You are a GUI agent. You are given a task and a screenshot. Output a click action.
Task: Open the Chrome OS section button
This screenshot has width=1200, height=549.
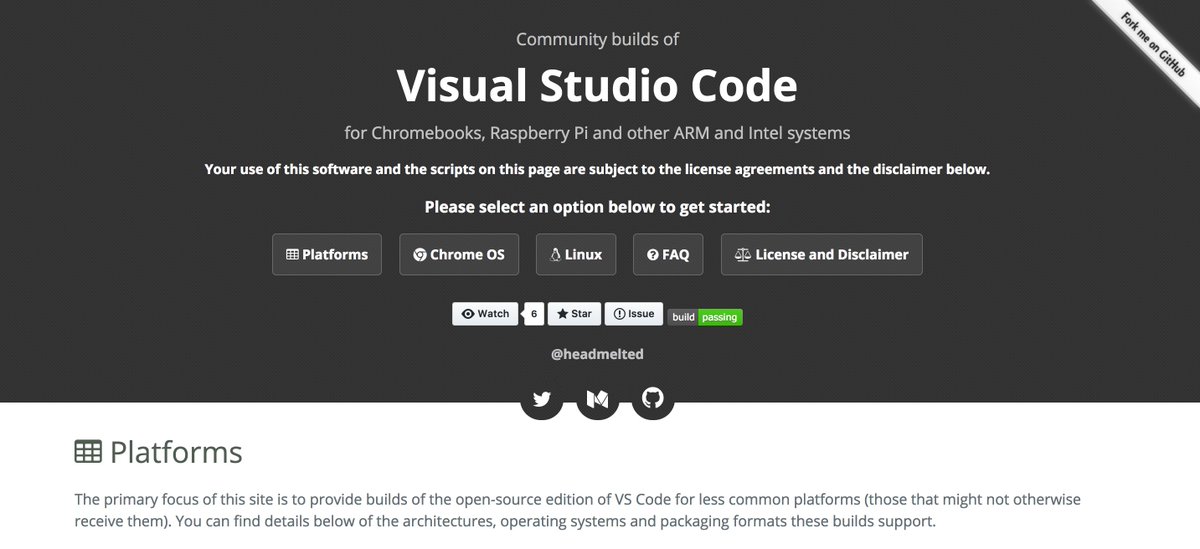[x=459, y=255]
